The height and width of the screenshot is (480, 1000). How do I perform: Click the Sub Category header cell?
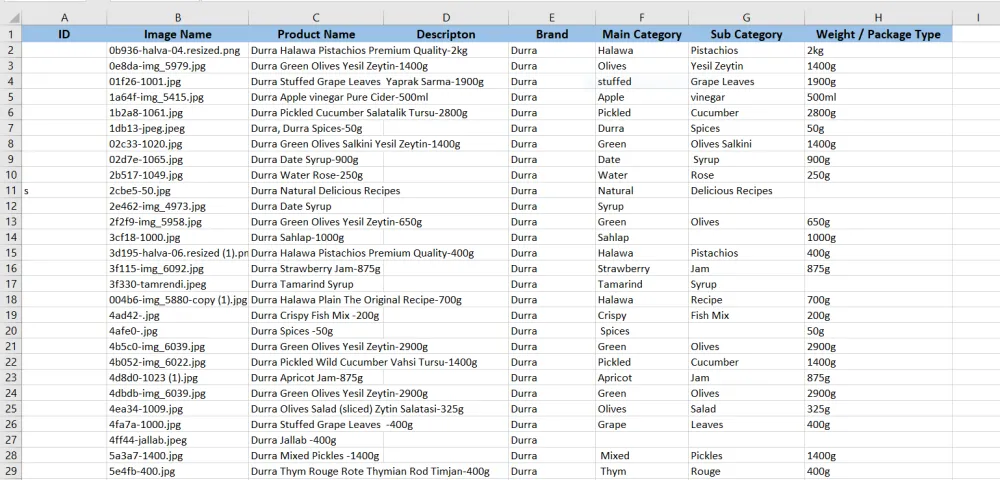click(746, 34)
